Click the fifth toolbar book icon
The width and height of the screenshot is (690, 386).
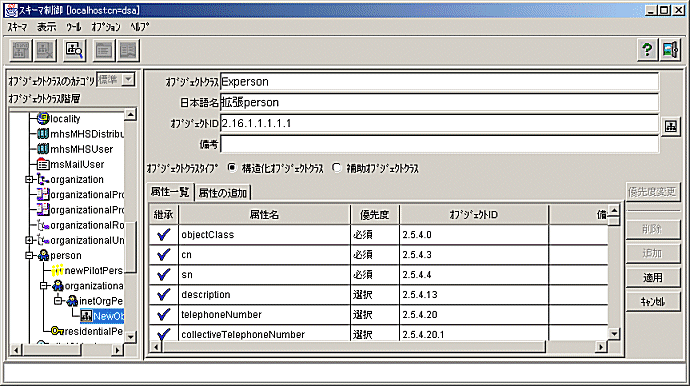tap(128, 50)
